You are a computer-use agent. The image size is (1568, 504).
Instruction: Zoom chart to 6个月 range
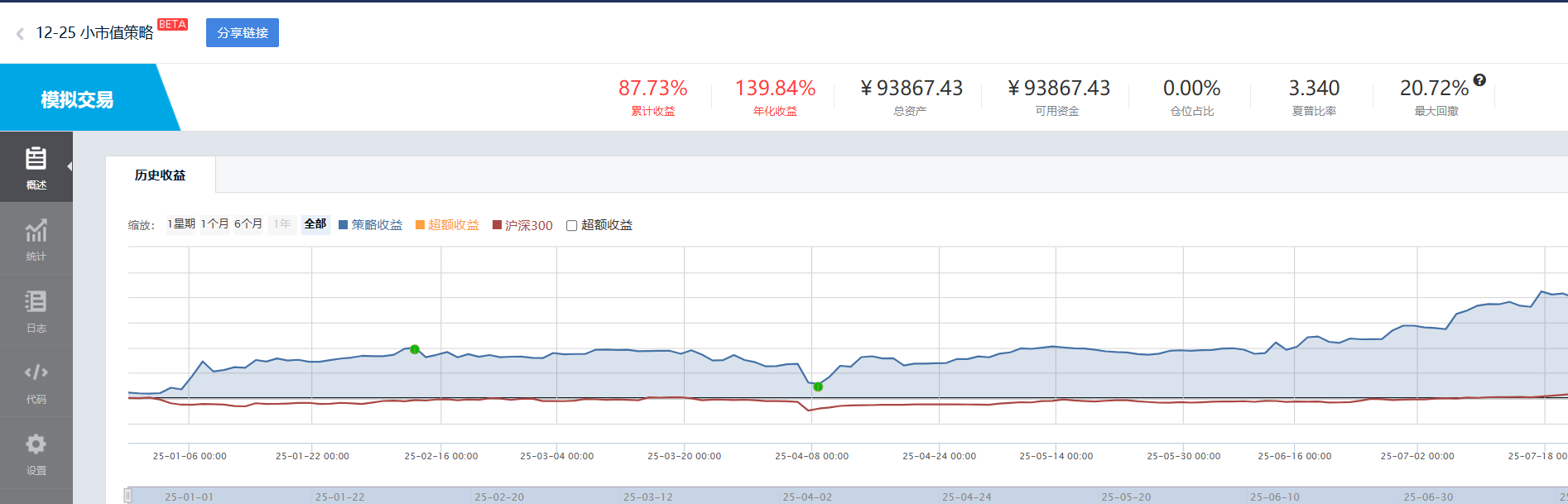coord(248,224)
